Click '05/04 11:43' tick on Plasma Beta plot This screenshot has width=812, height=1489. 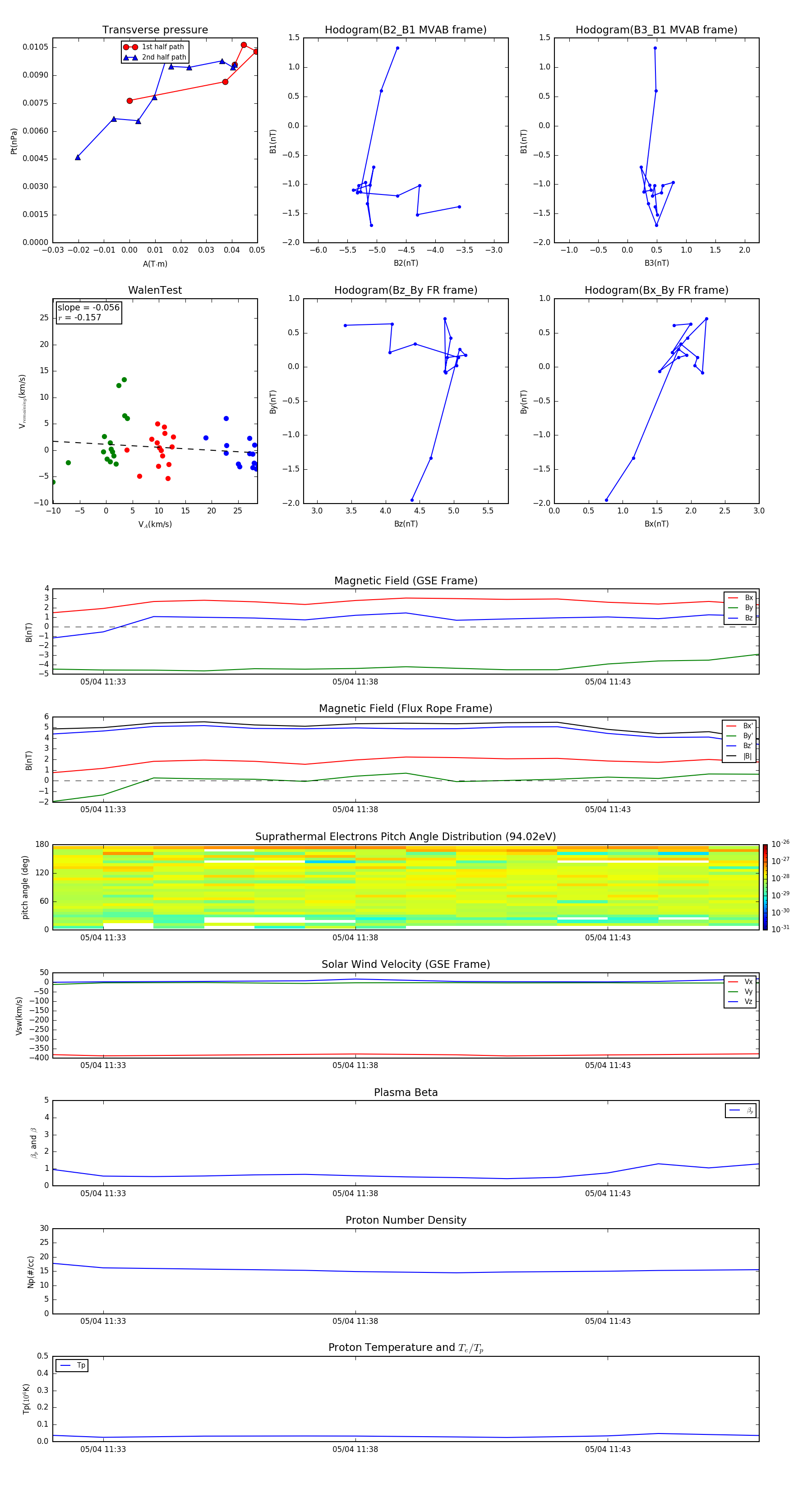point(608,1193)
